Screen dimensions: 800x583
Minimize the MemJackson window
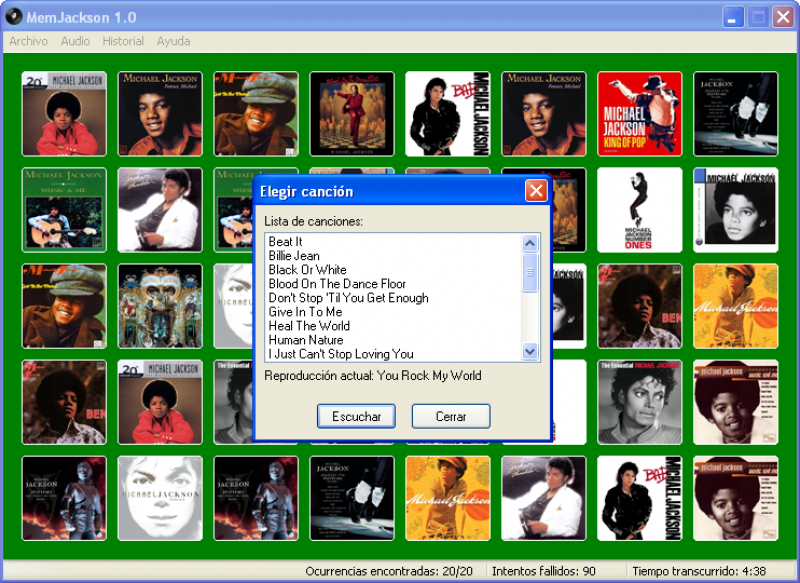click(x=733, y=17)
